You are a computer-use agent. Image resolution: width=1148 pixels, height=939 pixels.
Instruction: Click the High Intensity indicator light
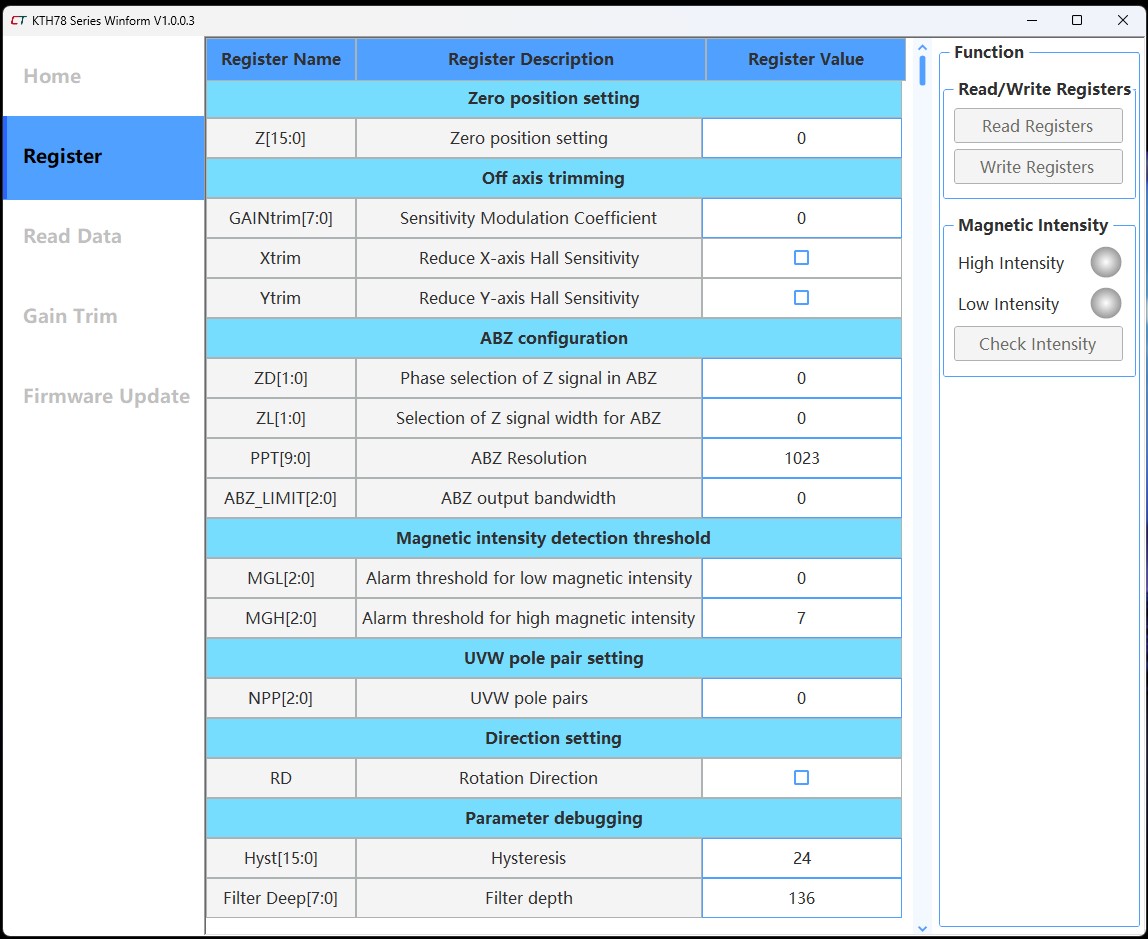click(1105, 263)
